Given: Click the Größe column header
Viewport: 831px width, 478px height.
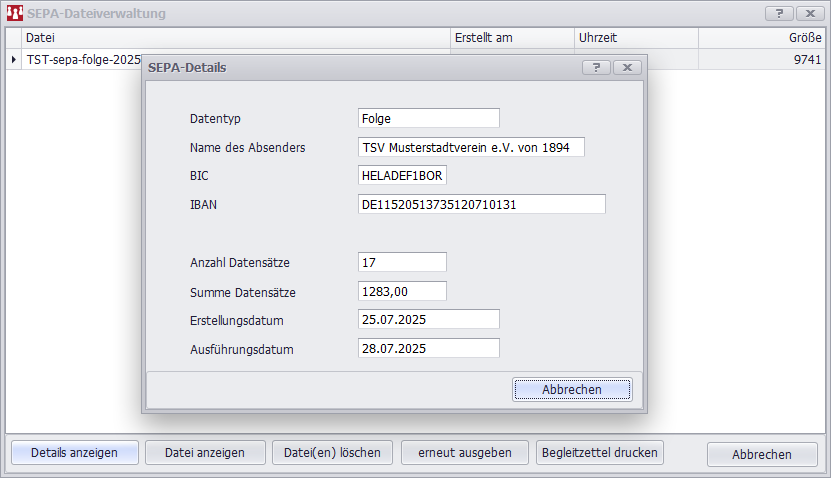Looking at the screenshot, I should (763, 38).
